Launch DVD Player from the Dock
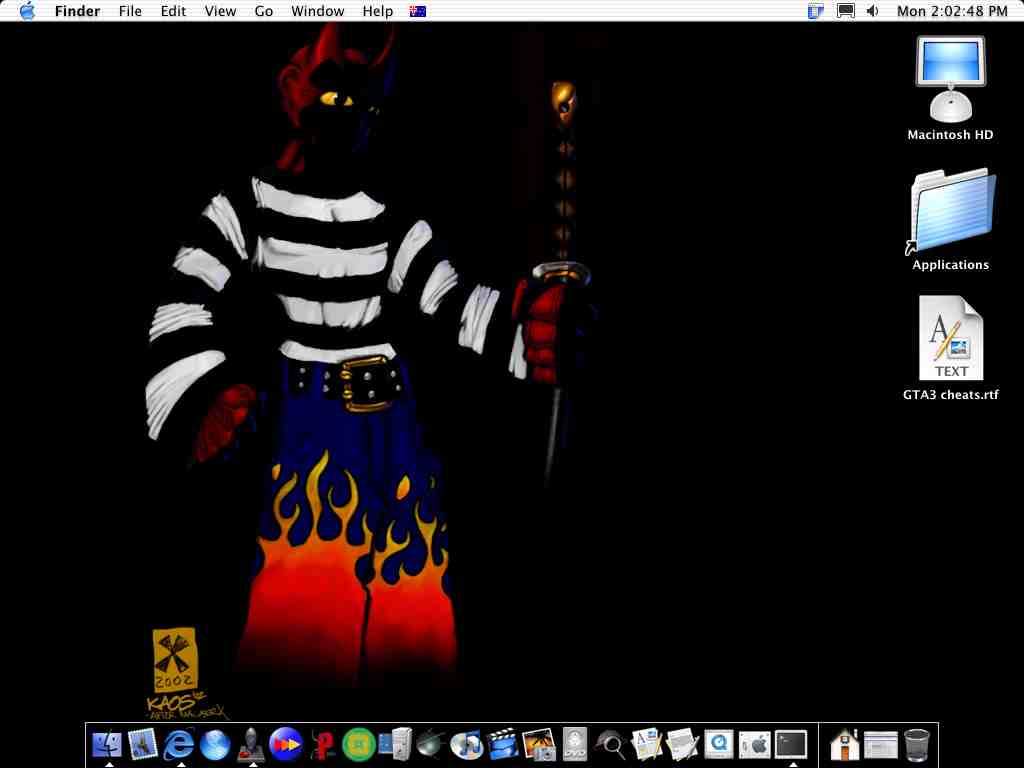Viewport: 1024px width, 768px height. point(575,744)
